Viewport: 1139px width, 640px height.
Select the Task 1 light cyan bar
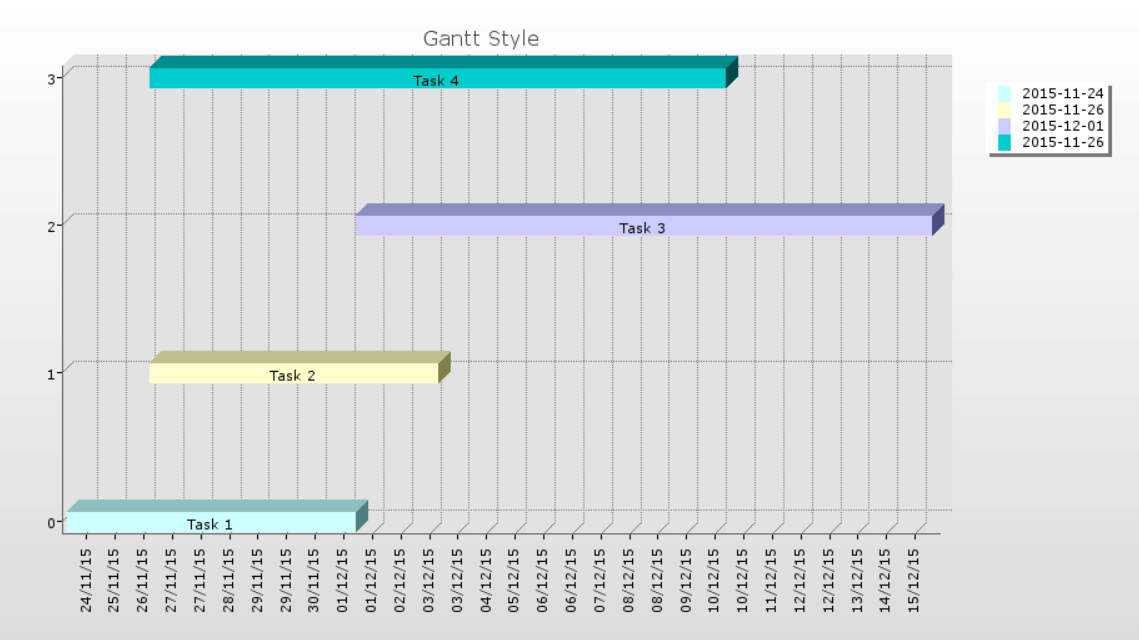click(211, 522)
